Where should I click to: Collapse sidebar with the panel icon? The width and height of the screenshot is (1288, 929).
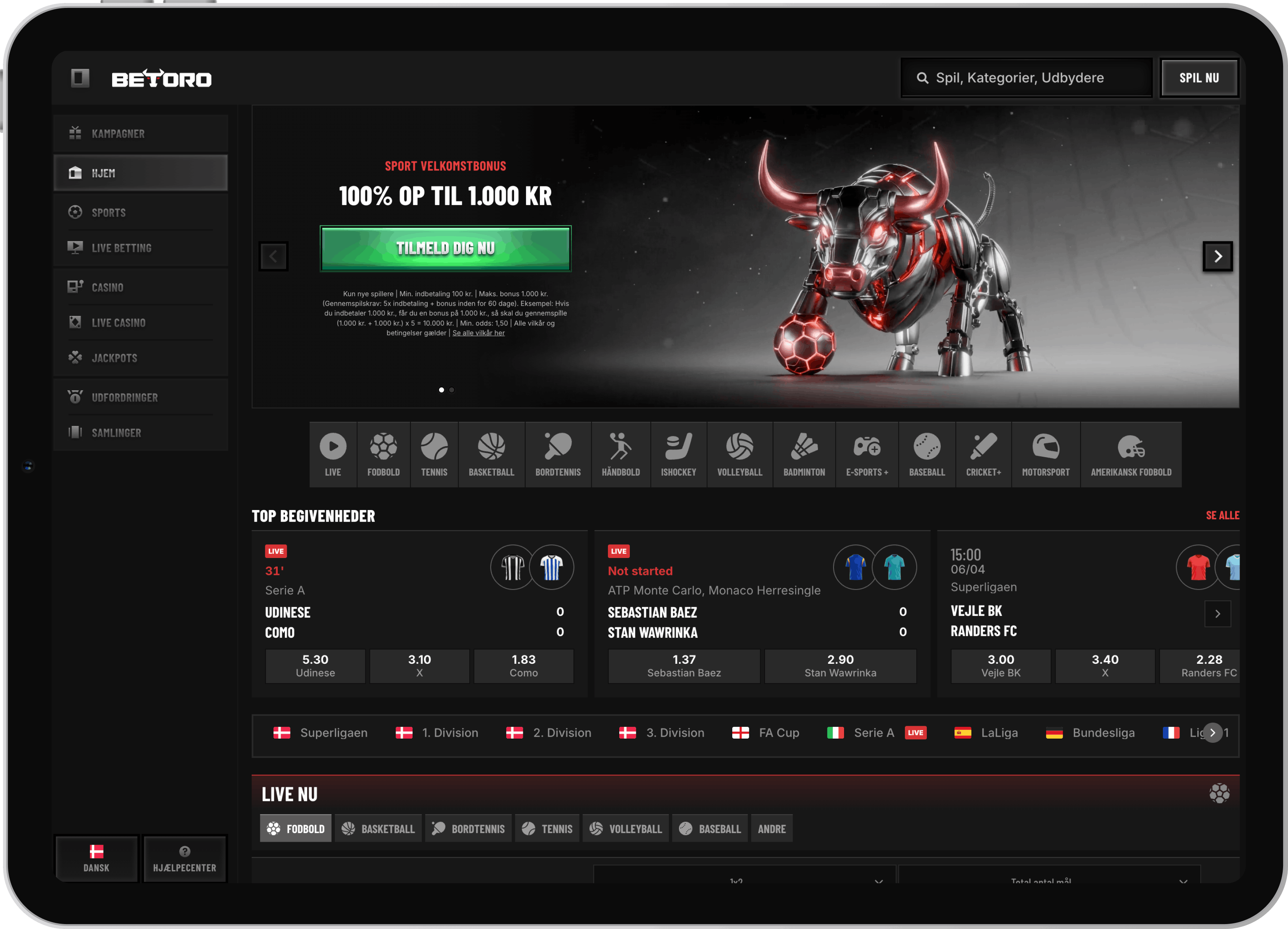[x=80, y=78]
